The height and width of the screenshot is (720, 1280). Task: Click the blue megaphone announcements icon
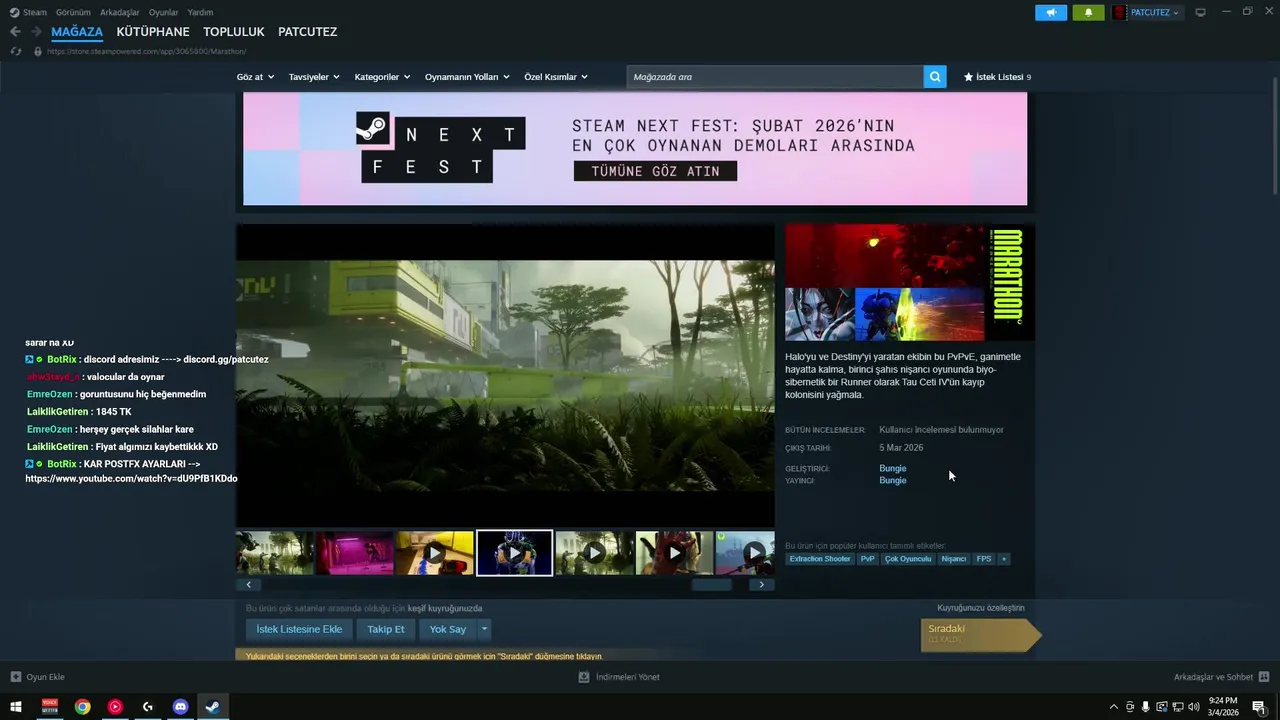(x=1051, y=13)
